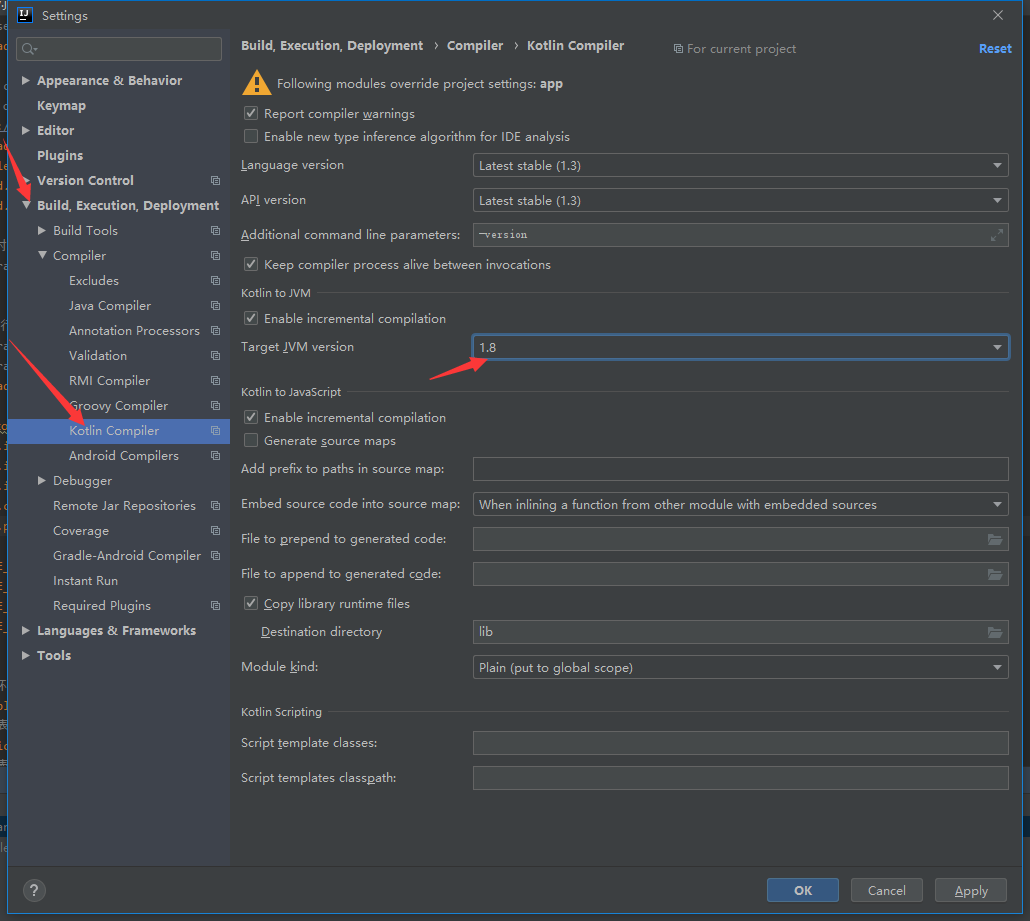Click Add prefix to paths input field
This screenshot has width=1030, height=921.
coord(740,469)
